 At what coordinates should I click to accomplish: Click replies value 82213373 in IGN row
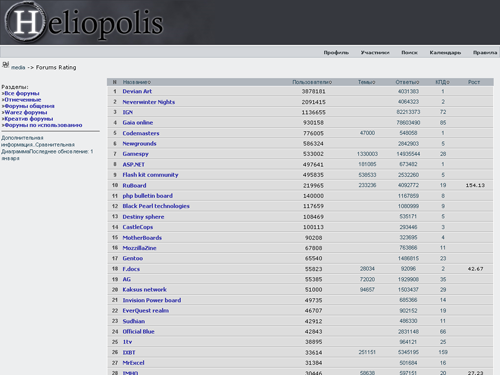(x=408, y=112)
